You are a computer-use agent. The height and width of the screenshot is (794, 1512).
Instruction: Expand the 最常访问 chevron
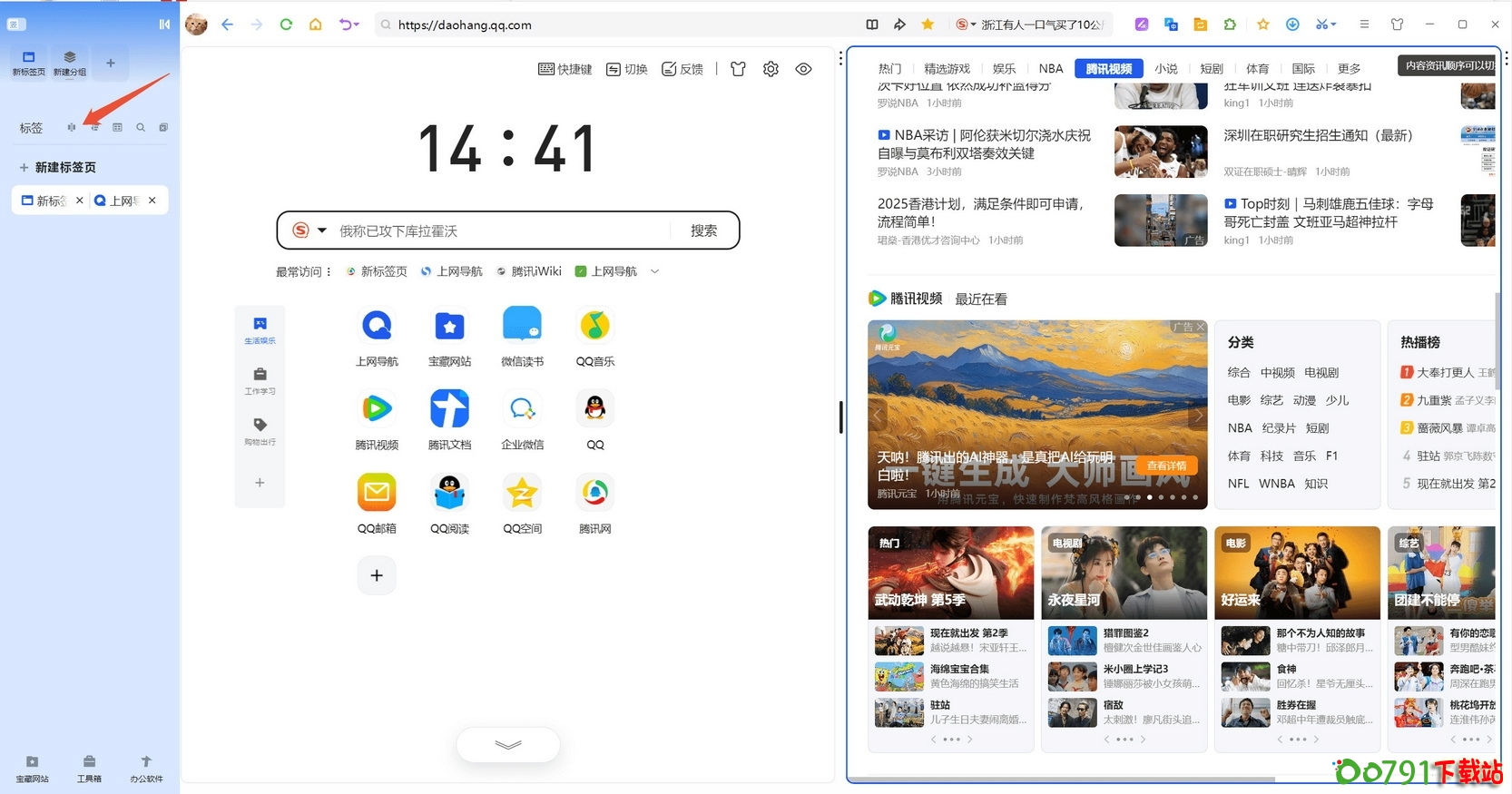(x=655, y=271)
